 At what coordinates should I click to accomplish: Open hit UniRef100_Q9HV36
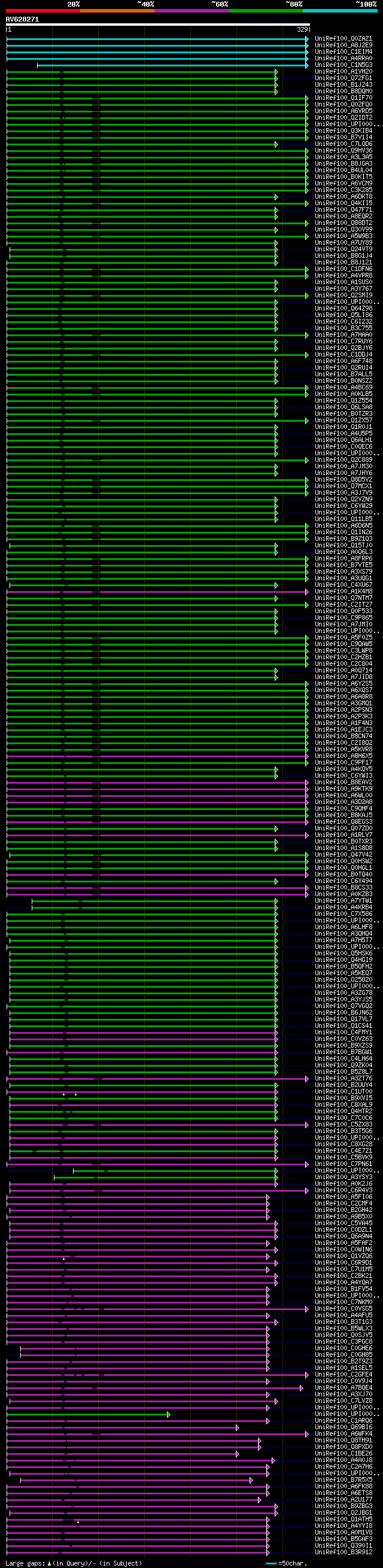[x=344, y=151]
